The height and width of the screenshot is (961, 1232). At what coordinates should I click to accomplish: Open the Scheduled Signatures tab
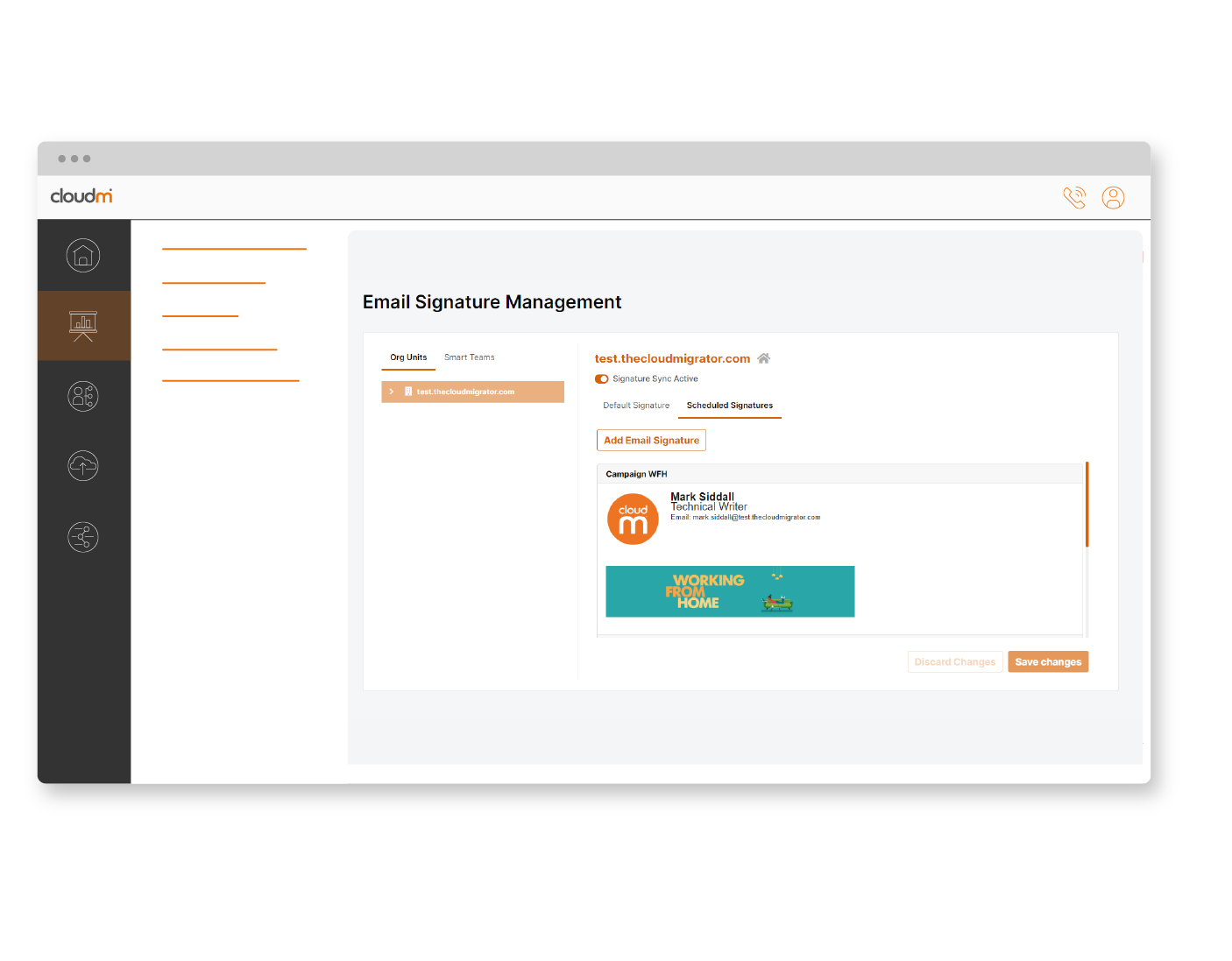click(730, 406)
